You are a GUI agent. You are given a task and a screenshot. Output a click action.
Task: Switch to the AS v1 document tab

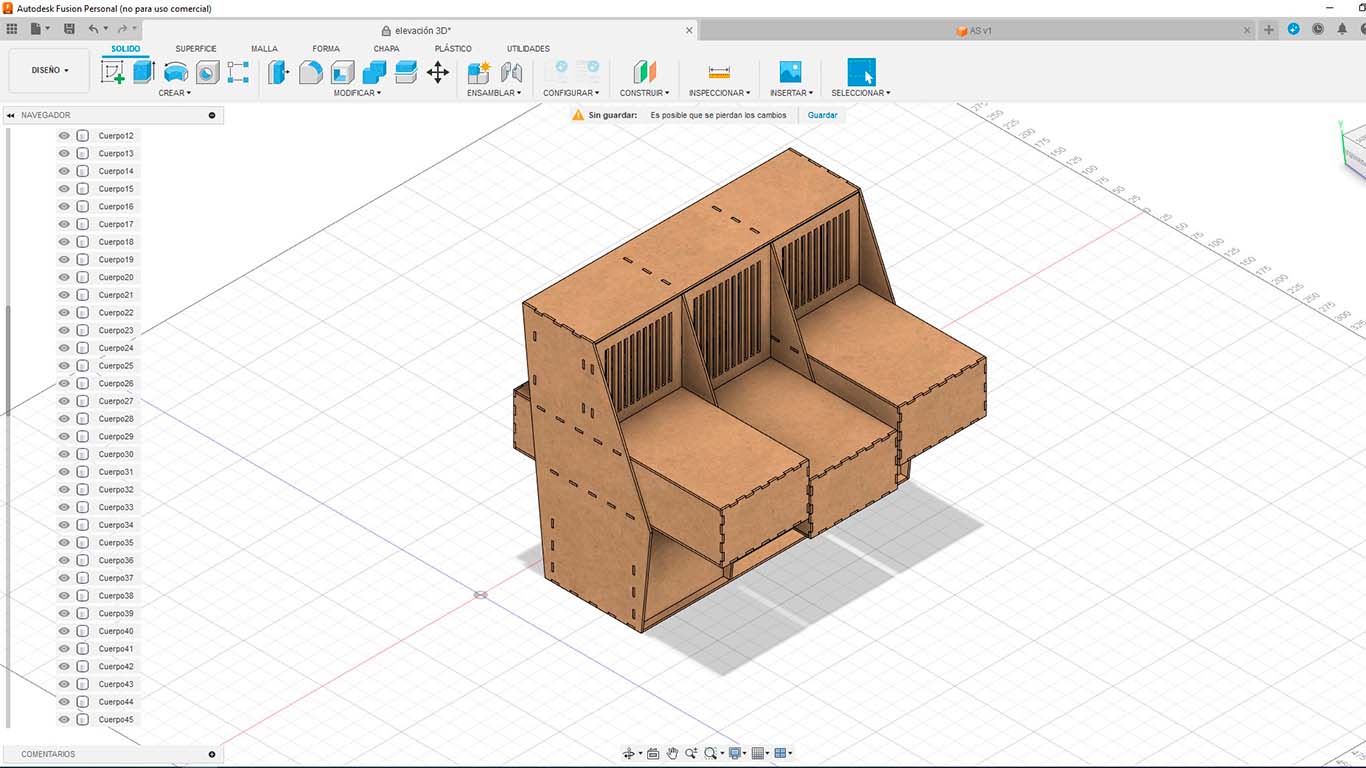tap(974, 31)
